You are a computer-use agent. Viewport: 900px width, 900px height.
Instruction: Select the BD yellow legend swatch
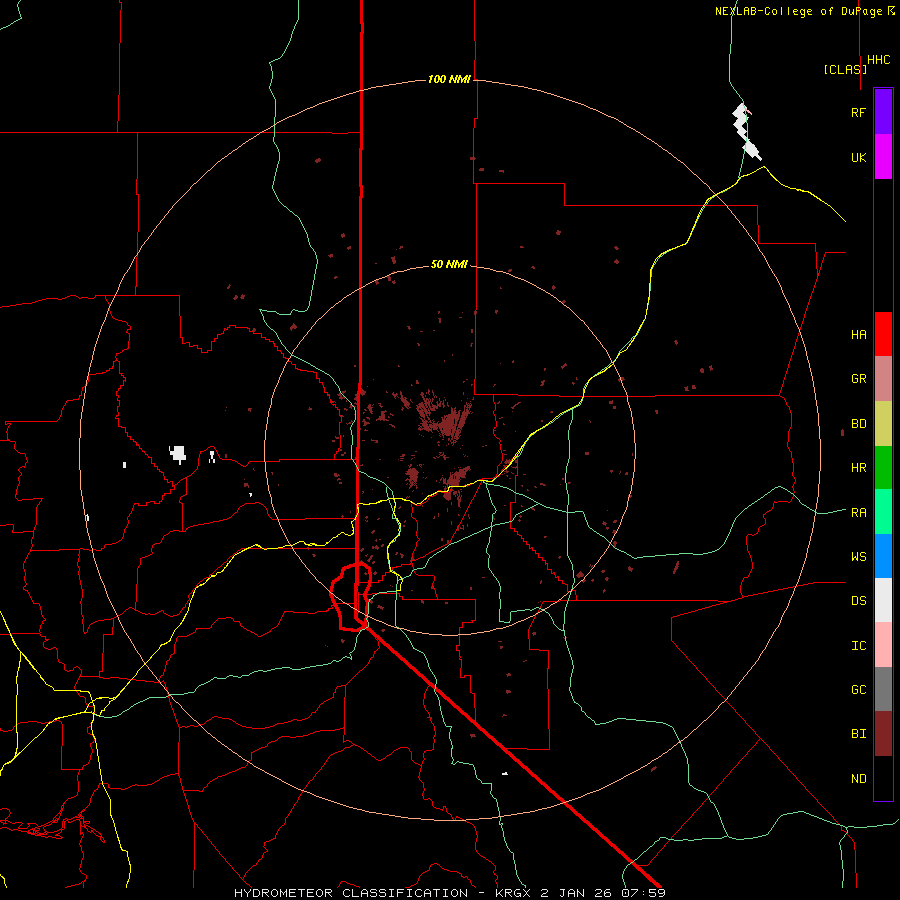point(883,423)
